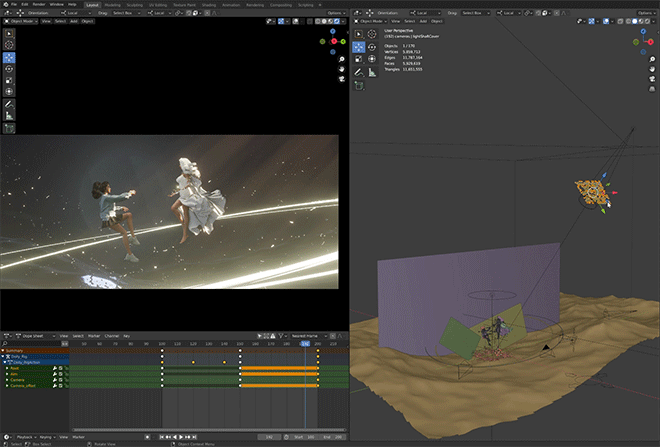The width and height of the screenshot is (660, 447).
Task: Open the Render menu
Action: [39, 5]
